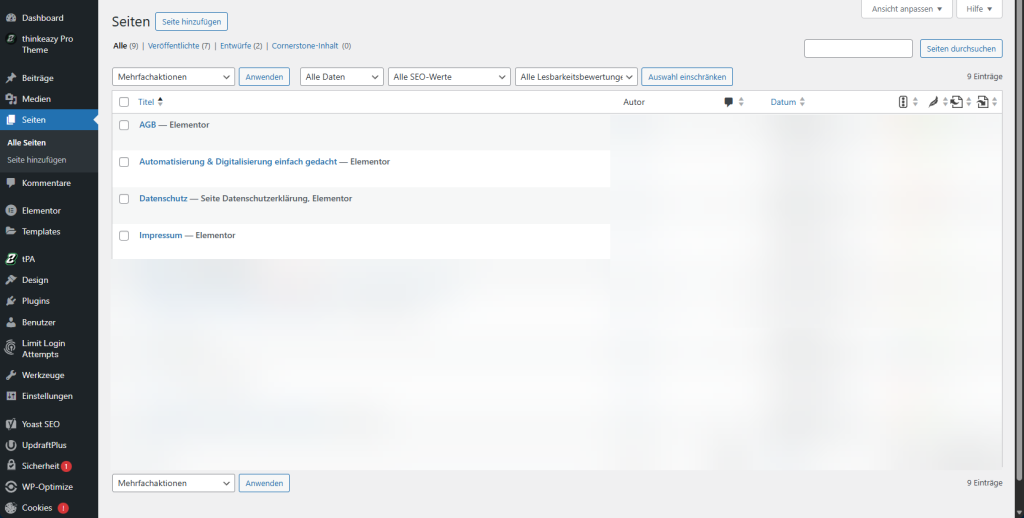Open Yoast SEO via sidebar icon
Screen dimensions: 1024x518
[x=11, y=424]
